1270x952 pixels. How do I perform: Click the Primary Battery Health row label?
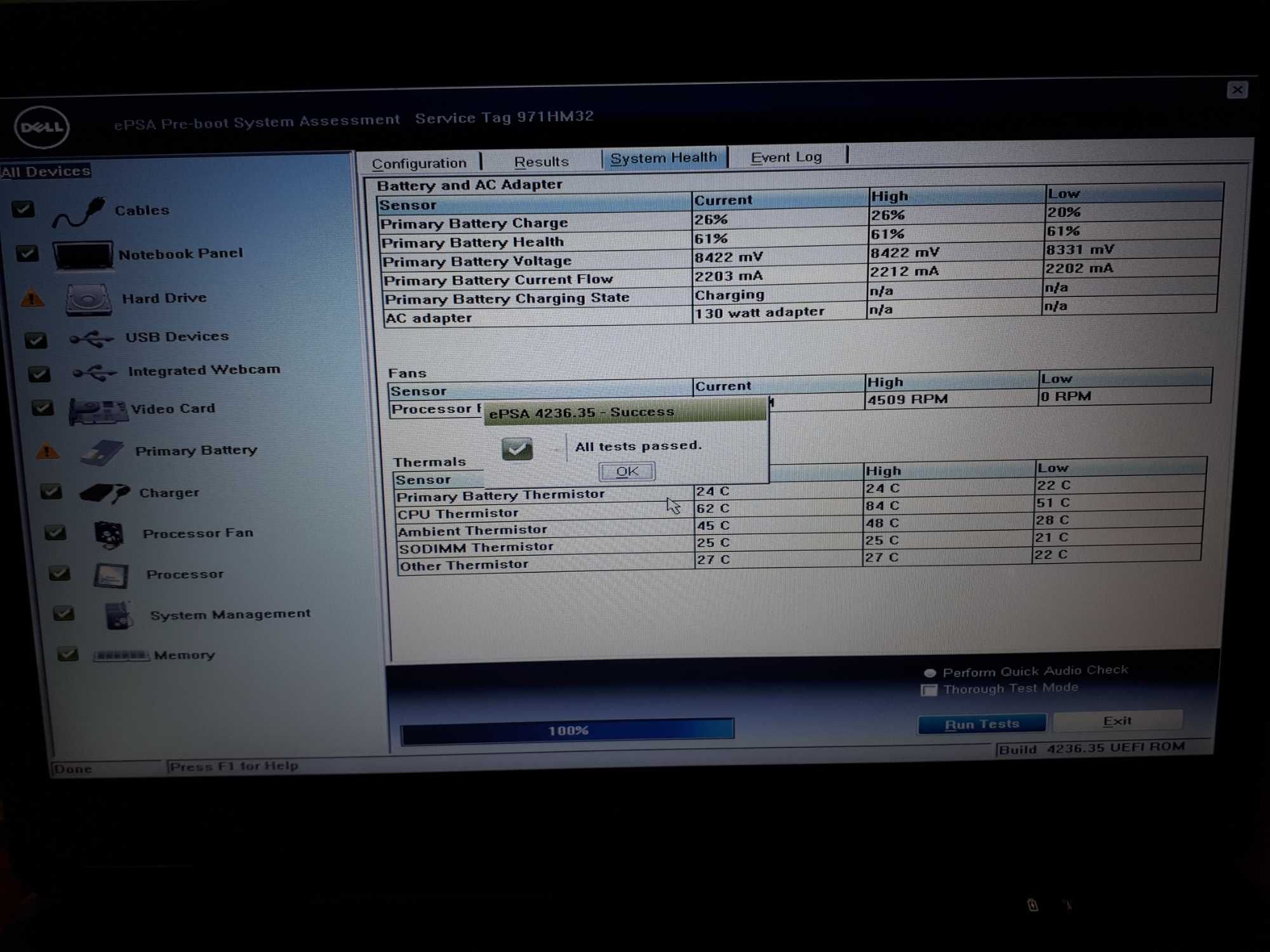pyautogui.click(x=472, y=242)
